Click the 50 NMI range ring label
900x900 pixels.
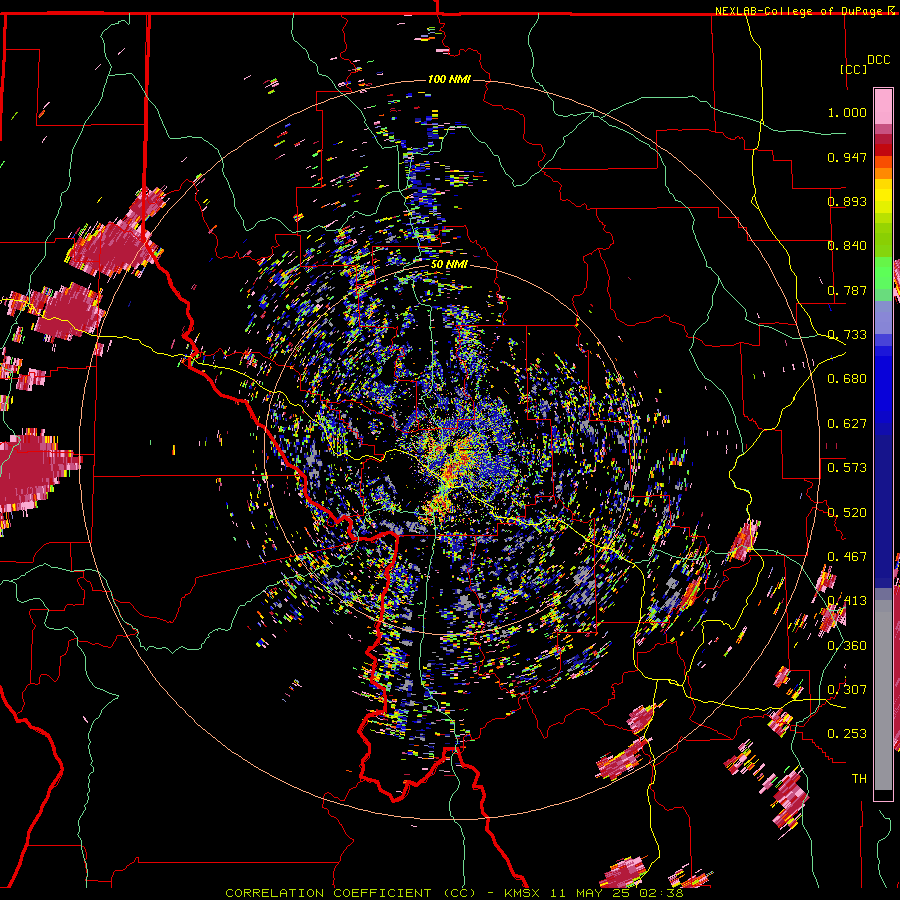[449, 265]
